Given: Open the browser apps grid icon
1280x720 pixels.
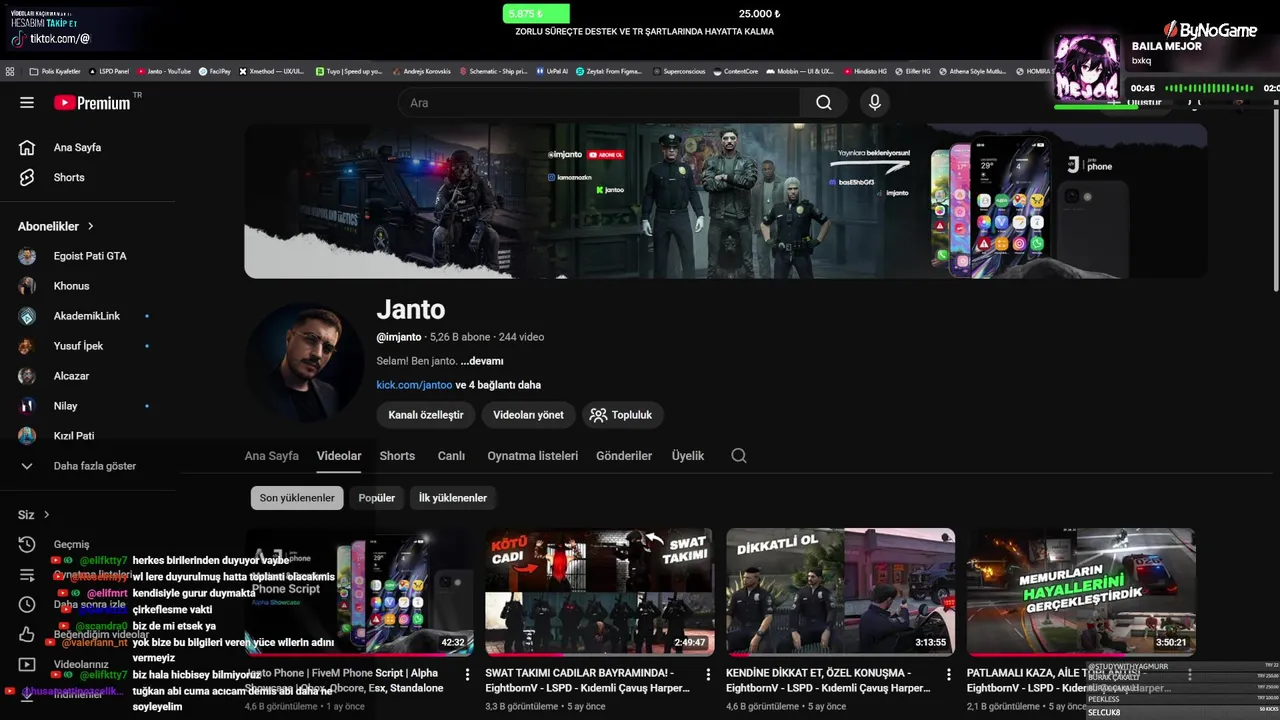Looking at the screenshot, I should coord(10,72).
